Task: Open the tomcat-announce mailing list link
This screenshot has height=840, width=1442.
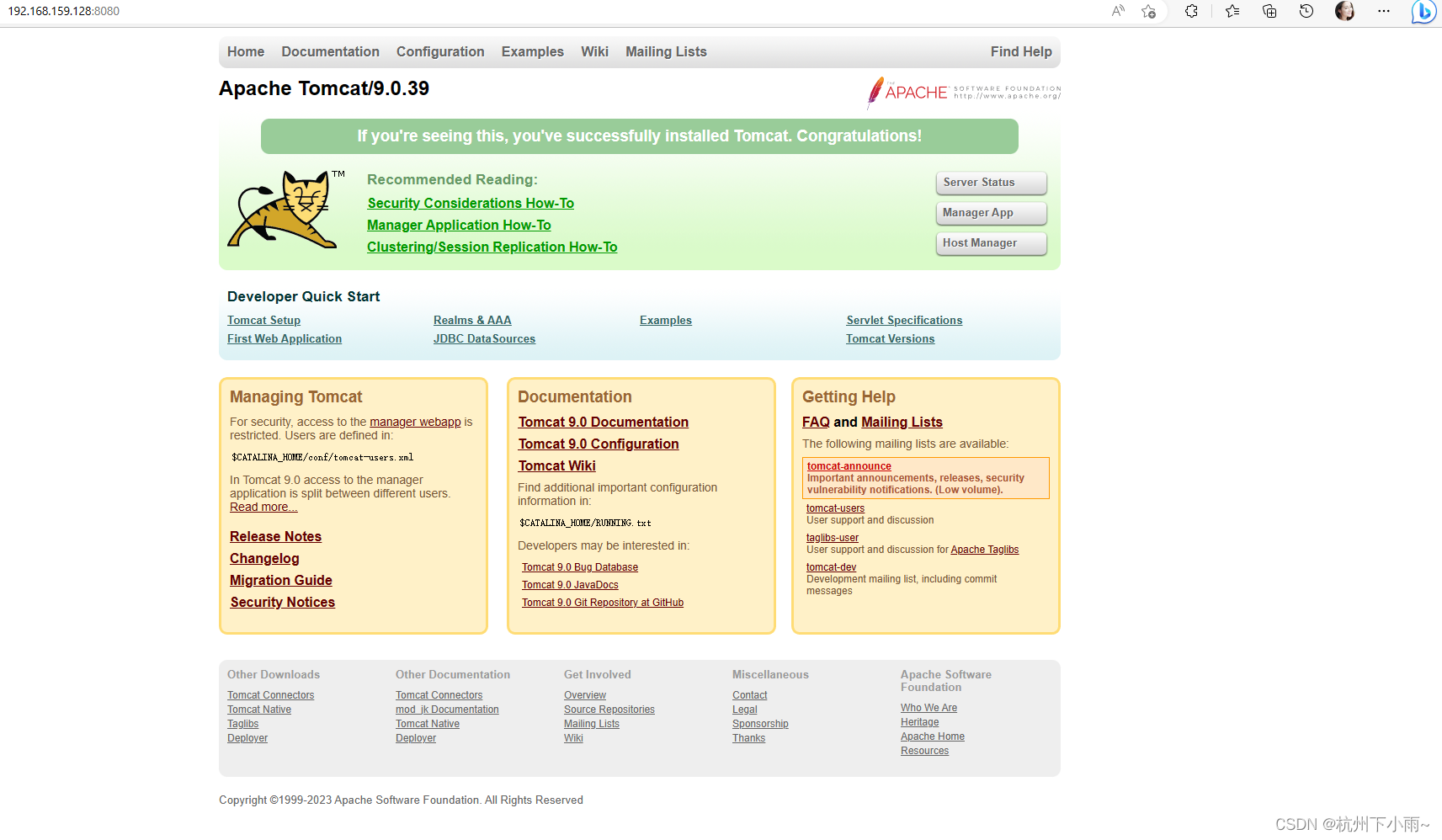Action: pos(849,466)
